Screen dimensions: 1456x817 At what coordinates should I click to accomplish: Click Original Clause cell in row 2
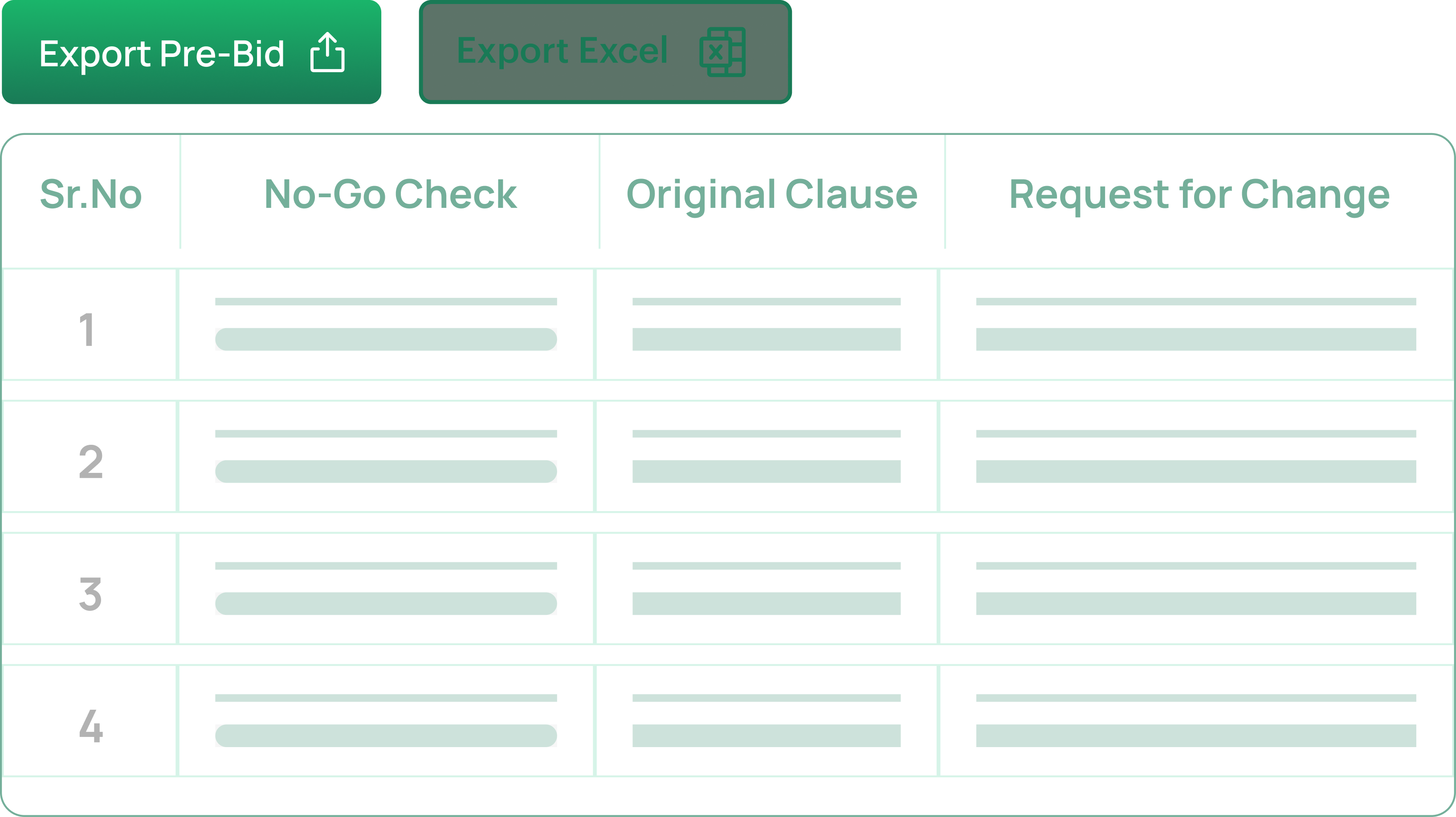click(x=766, y=456)
